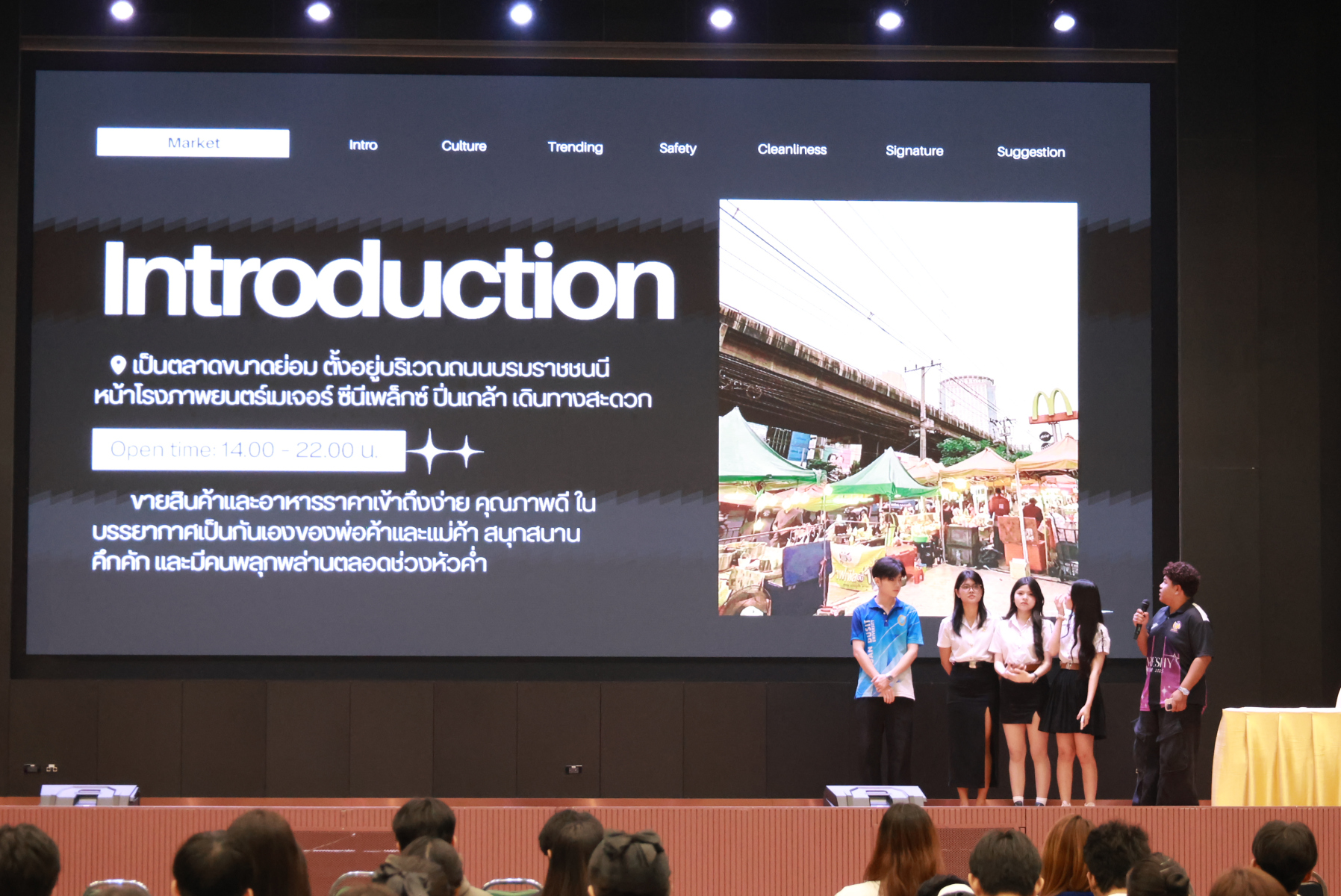The height and width of the screenshot is (896, 1341).
Task: Open the Safety tab
Action: click(677, 149)
